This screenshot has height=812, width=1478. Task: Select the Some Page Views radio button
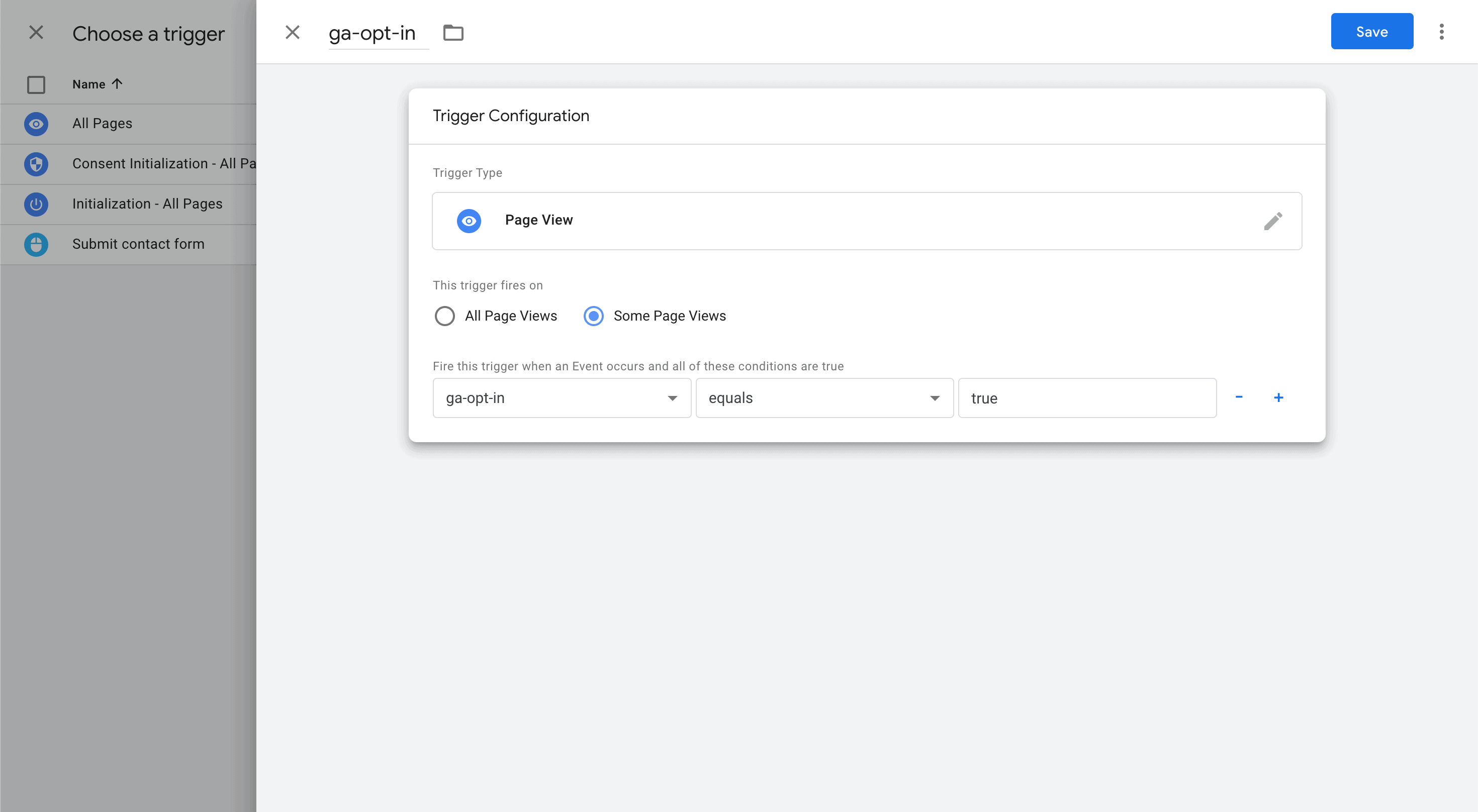[x=593, y=316]
